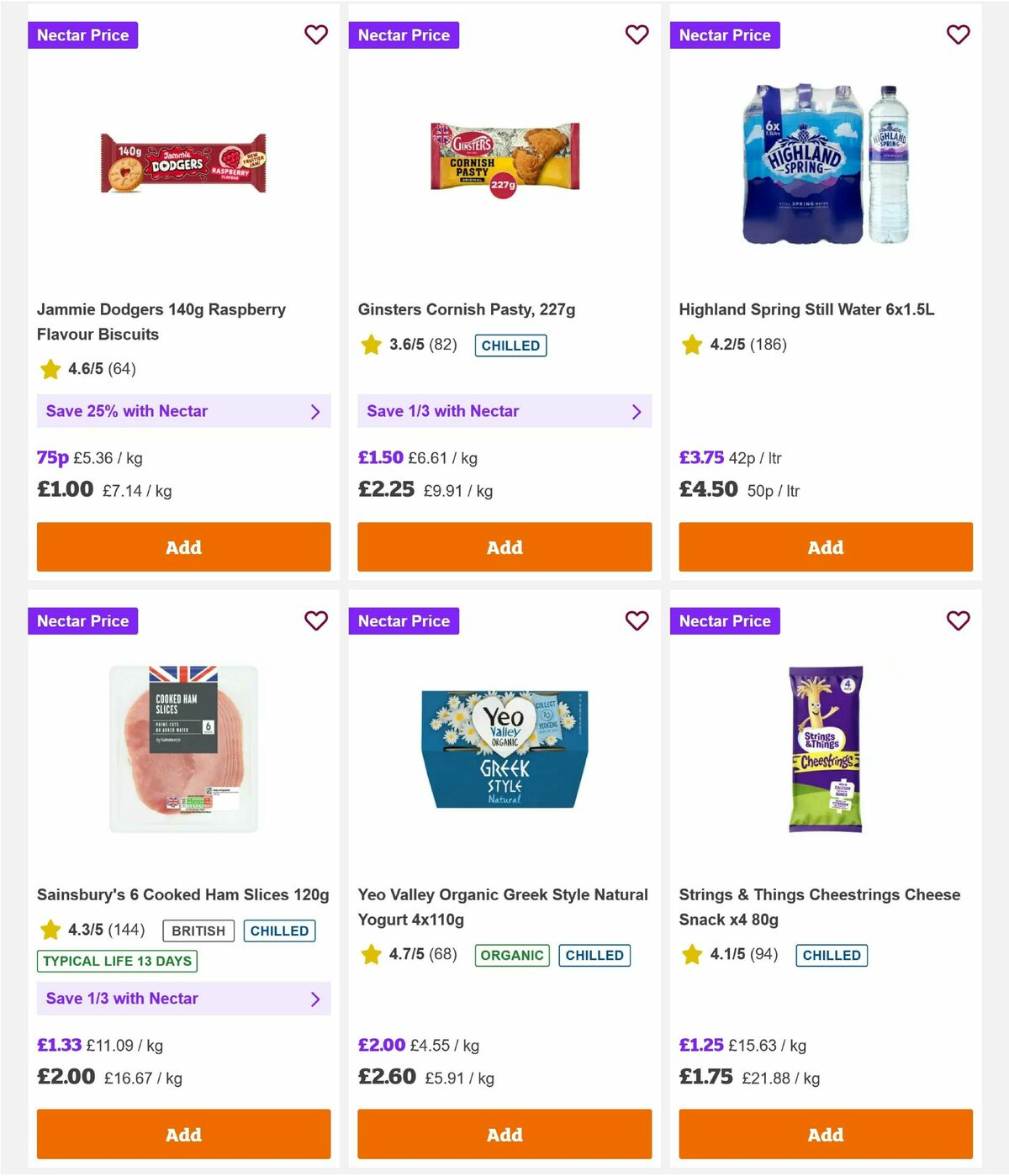Click the ORGANIC label on Yeo Valley yogurt

[x=511, y=956]
